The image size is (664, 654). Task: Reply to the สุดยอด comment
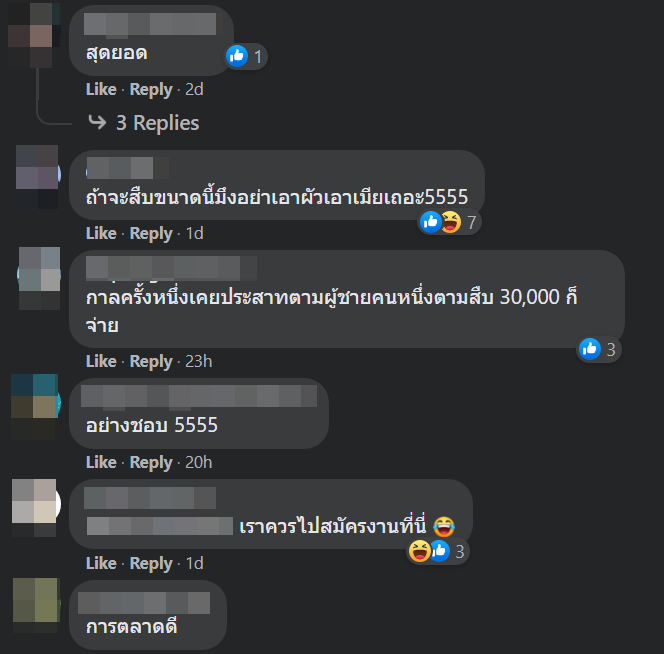[x=151, y=89]
